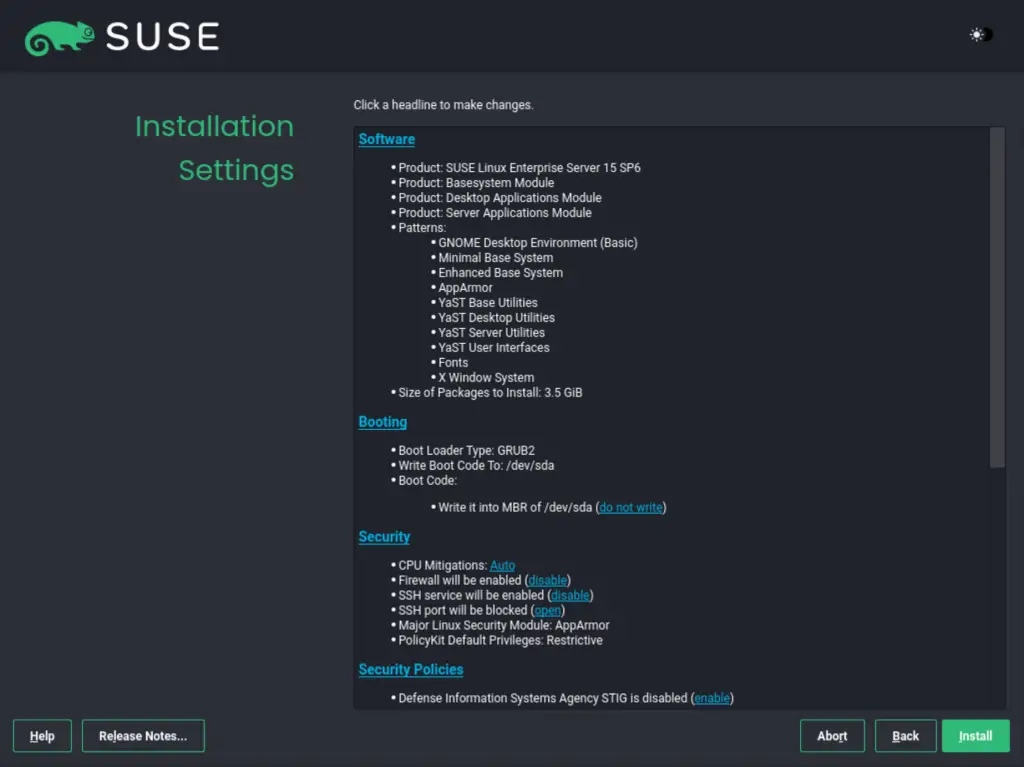
Task: Open the blocked SSH port
Action: 547,610
